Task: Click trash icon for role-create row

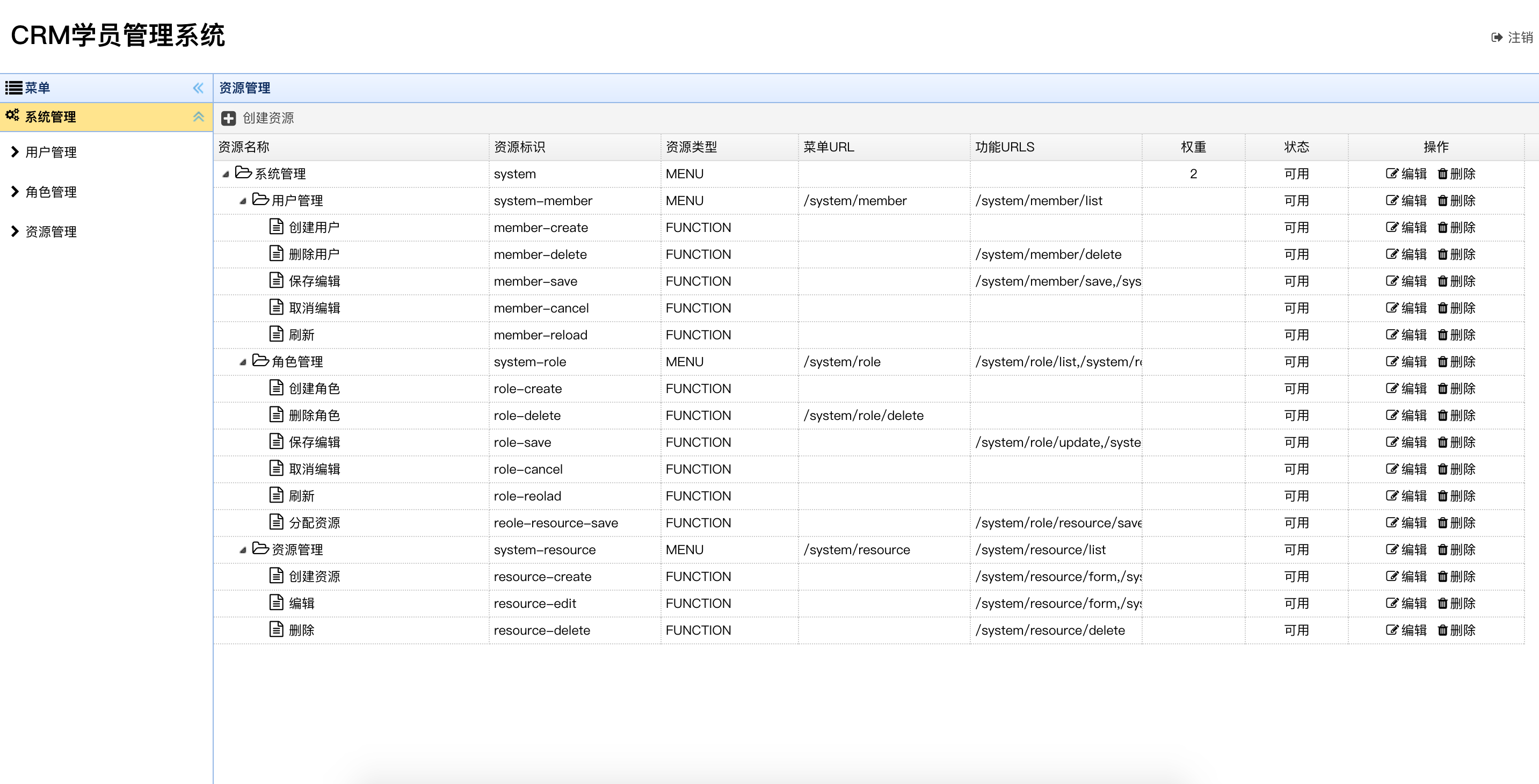Action: coord(1442,388)
